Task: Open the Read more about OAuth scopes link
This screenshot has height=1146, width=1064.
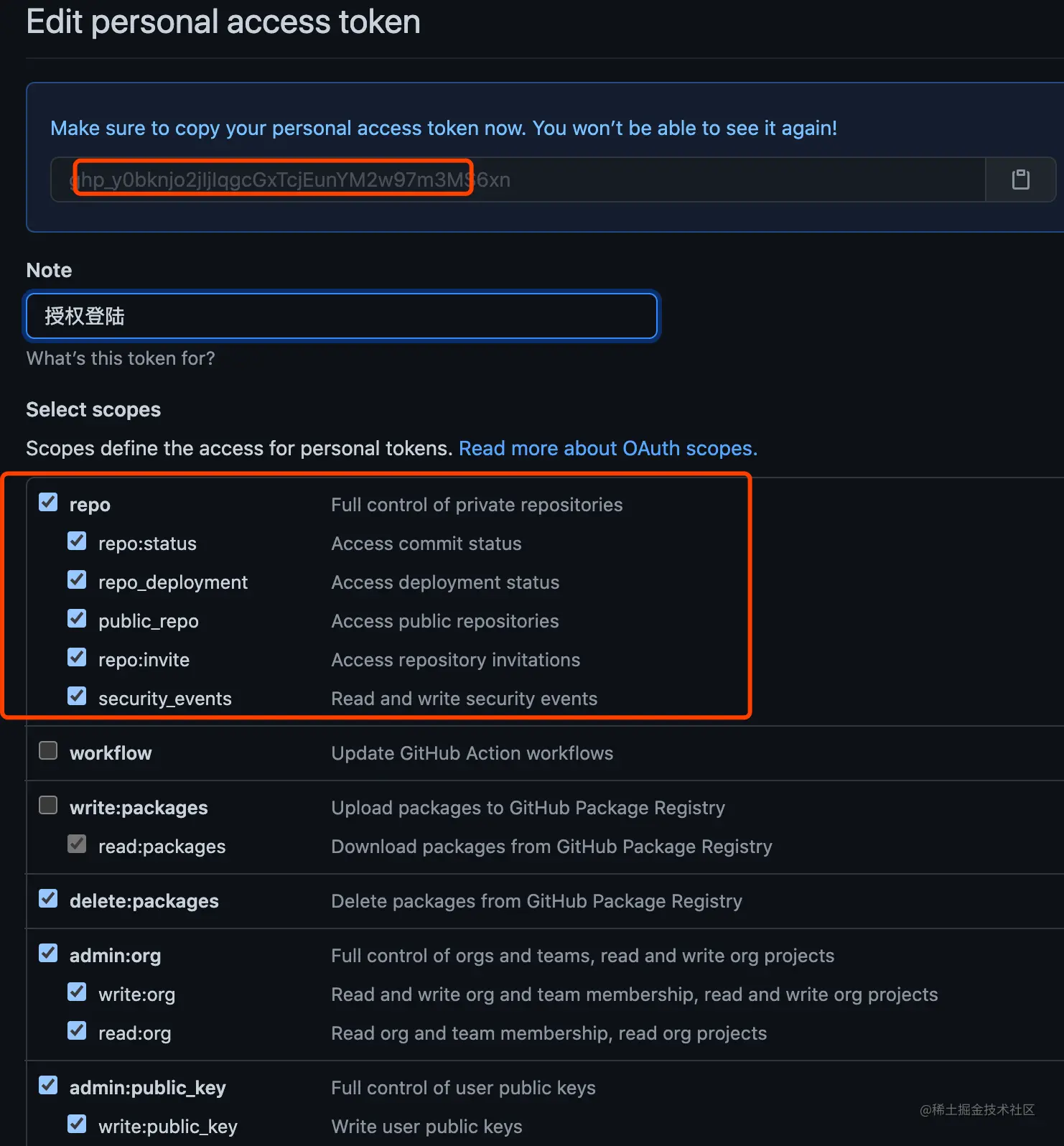Action: pyautogui.click(x=607, y=448)
